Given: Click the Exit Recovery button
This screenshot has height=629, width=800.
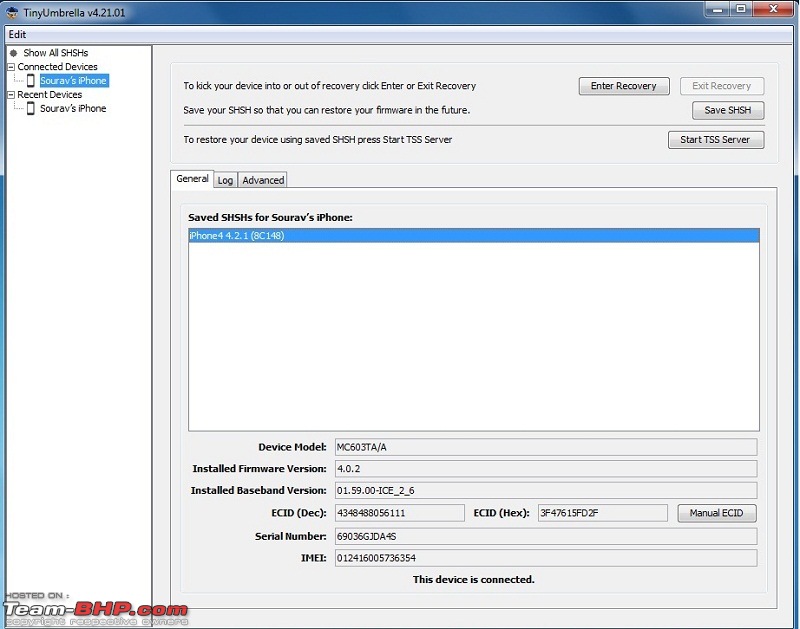Looking at the screenshot, I should pyautogui.click(x=722, y=86).
